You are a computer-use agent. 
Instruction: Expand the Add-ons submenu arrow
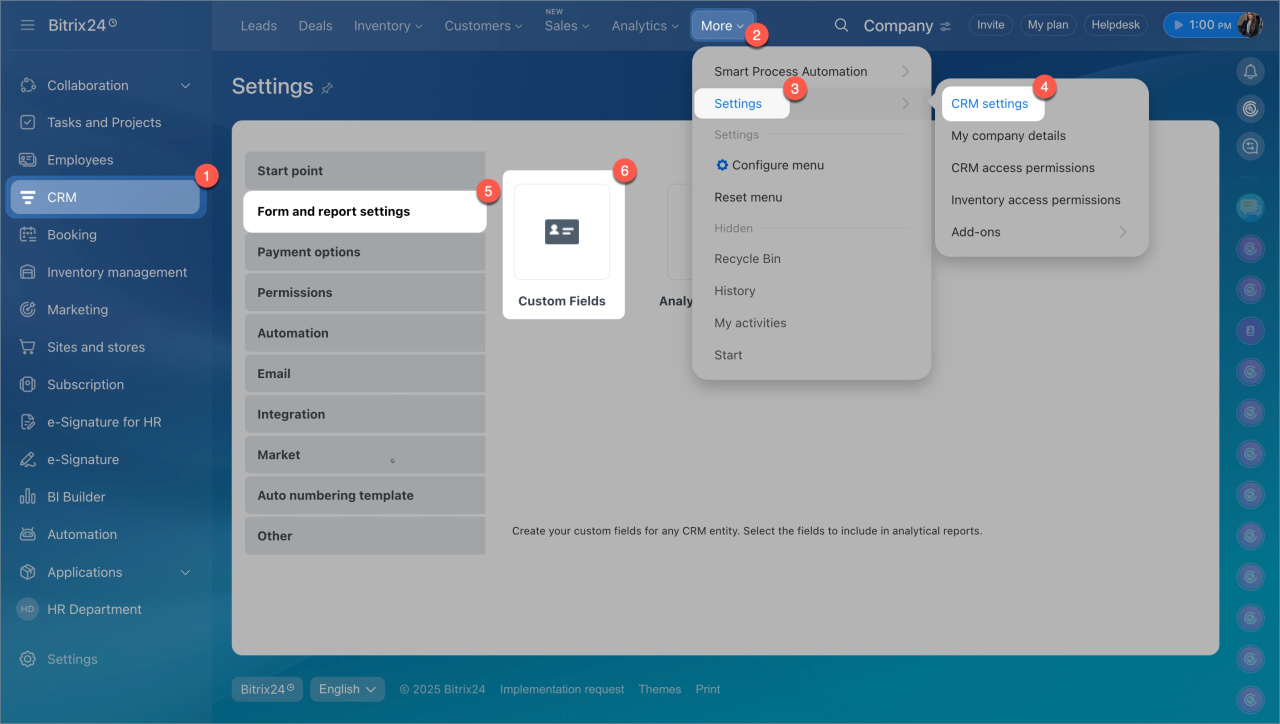tap(1122, 232)
